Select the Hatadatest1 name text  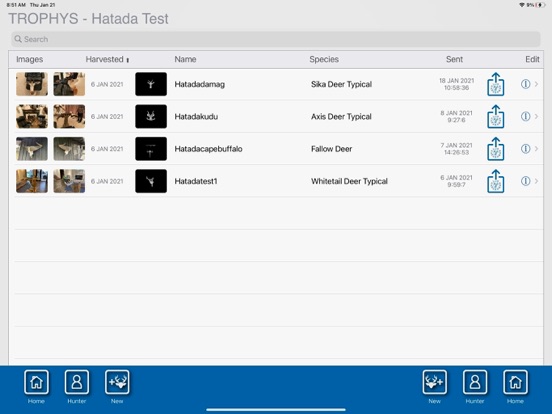pyautogui.click(x=196, y=181)
